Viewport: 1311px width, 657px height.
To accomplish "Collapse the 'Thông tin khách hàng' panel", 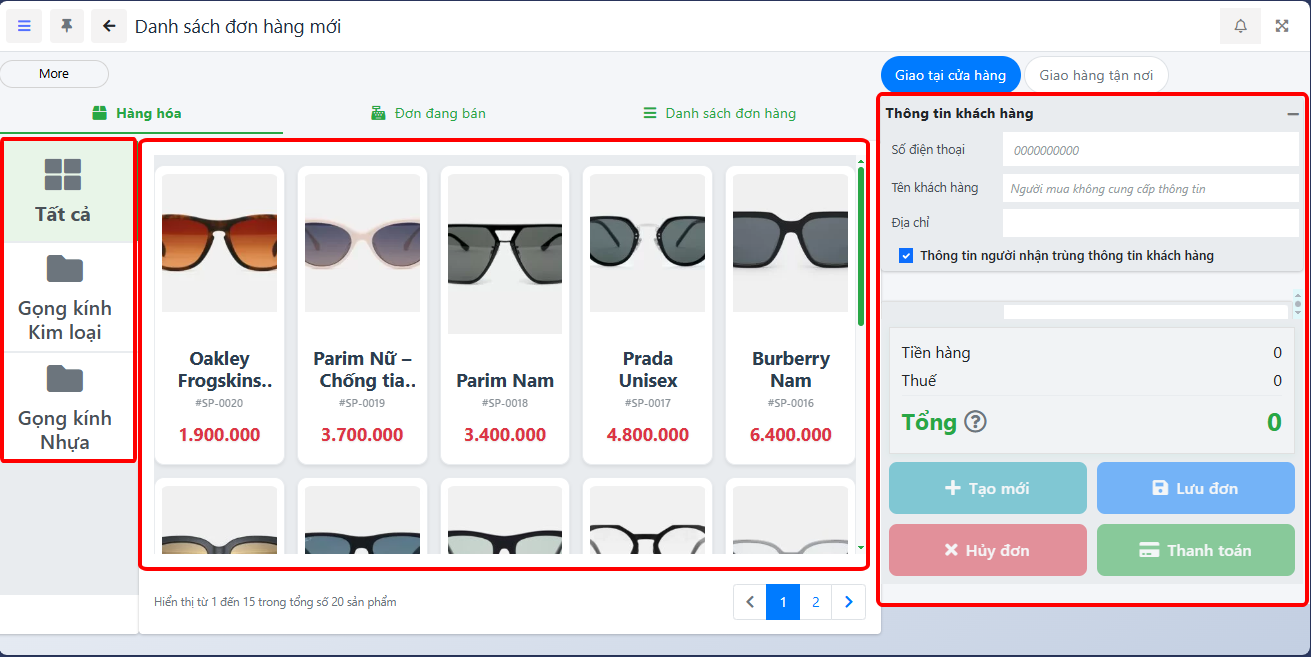I will point(1292,114).
